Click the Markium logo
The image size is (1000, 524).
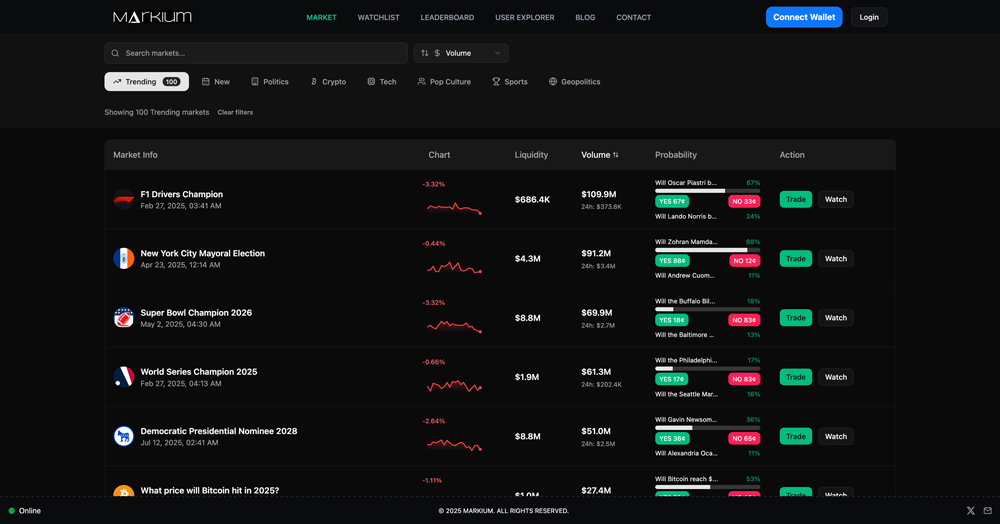[152, 17]
